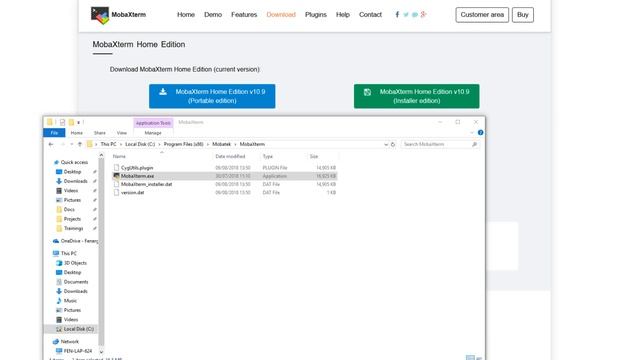
Task: Open the pinned Trainings folder
Action: coord(73,229)
